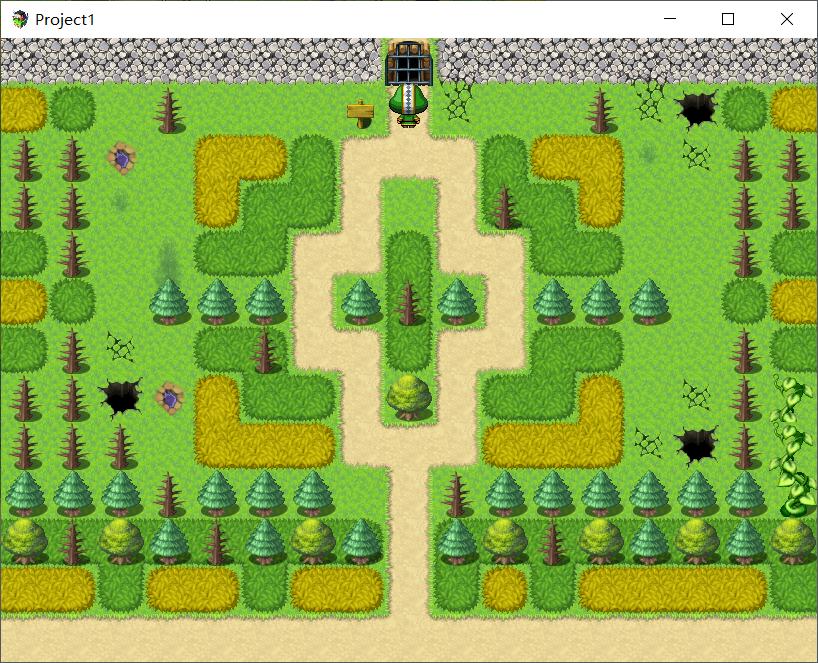The width and height of the screenshot is (818, 663).
Task: Click the dead tree in the hedge left of the path
Action: tap(264, 351)
